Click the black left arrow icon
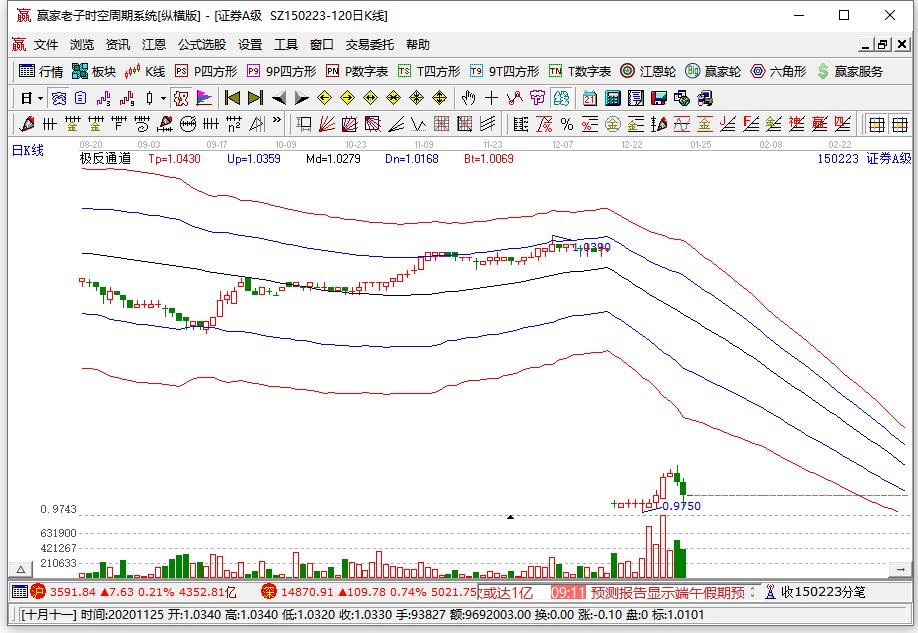The image size is (918, 633). 279,98
